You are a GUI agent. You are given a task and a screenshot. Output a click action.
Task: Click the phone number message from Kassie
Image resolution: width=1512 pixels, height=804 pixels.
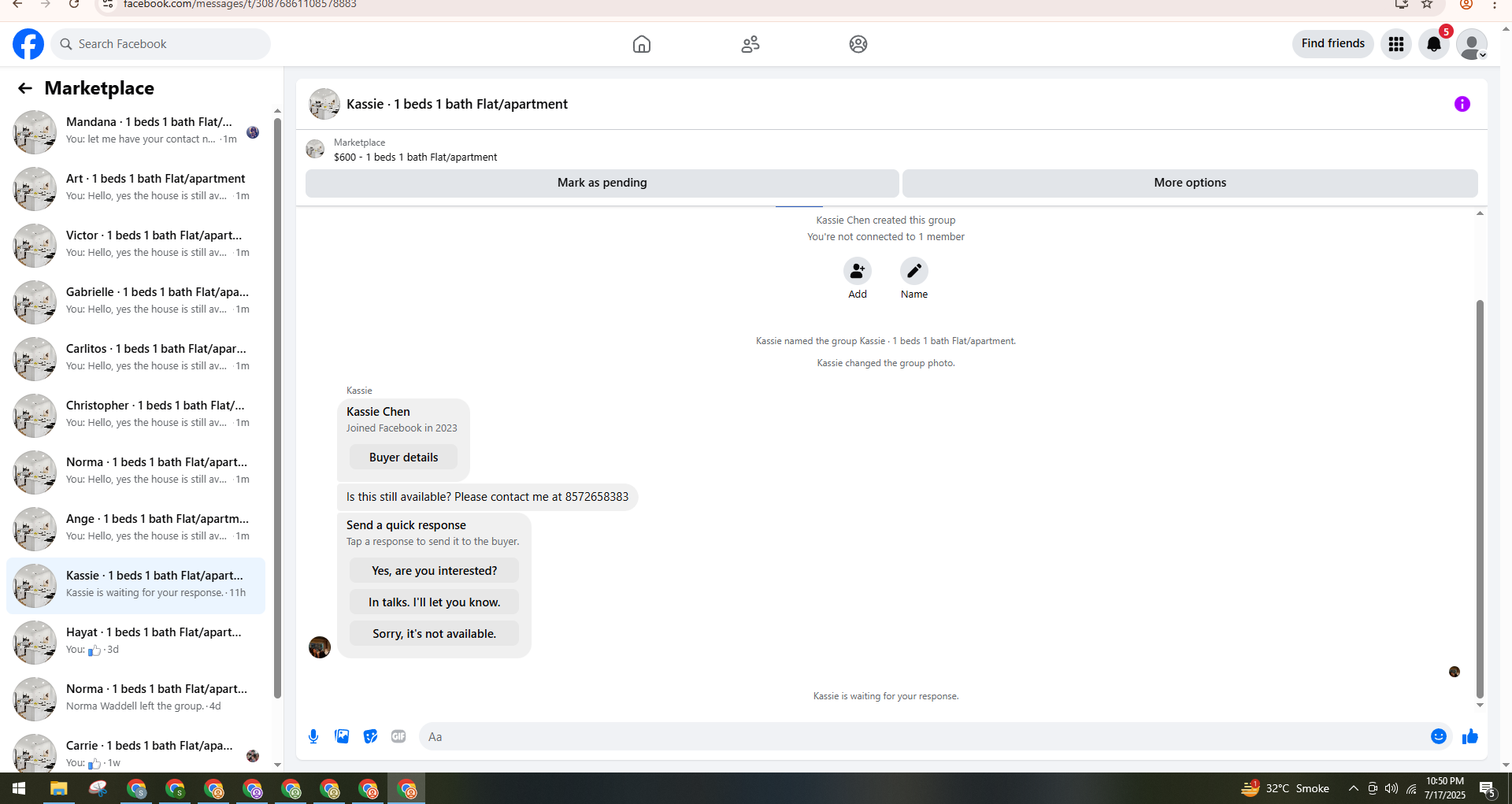487,497
